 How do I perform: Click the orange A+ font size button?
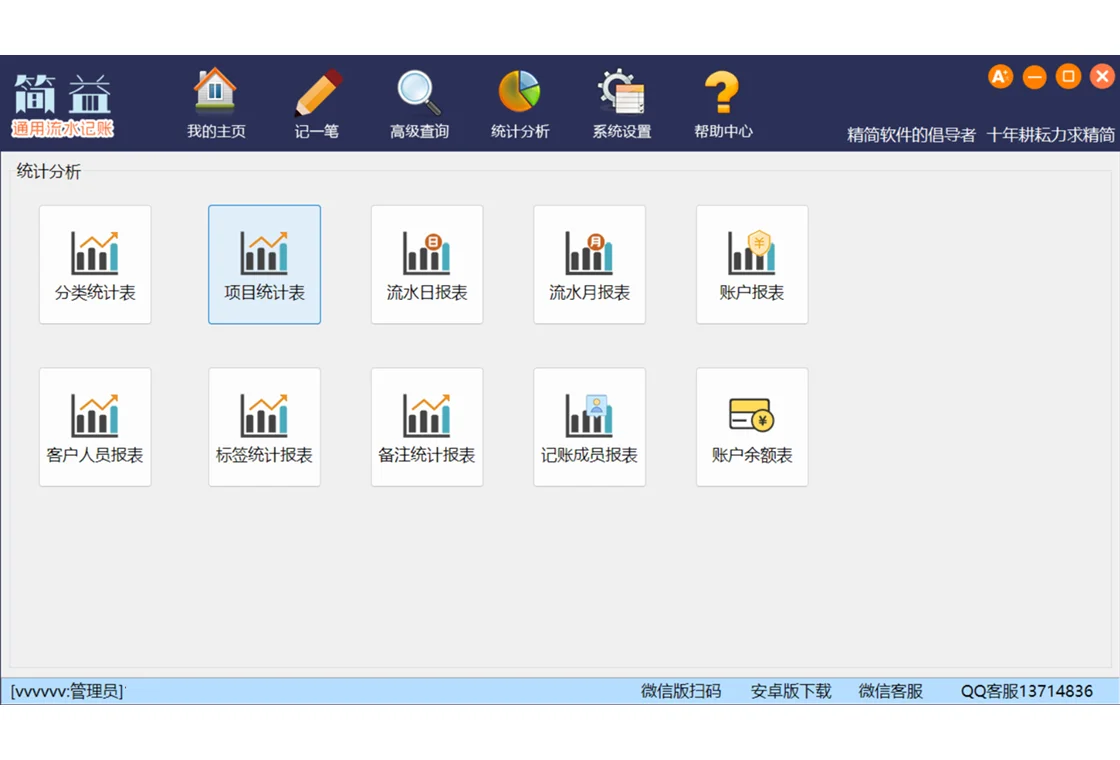click(1000, 76)
